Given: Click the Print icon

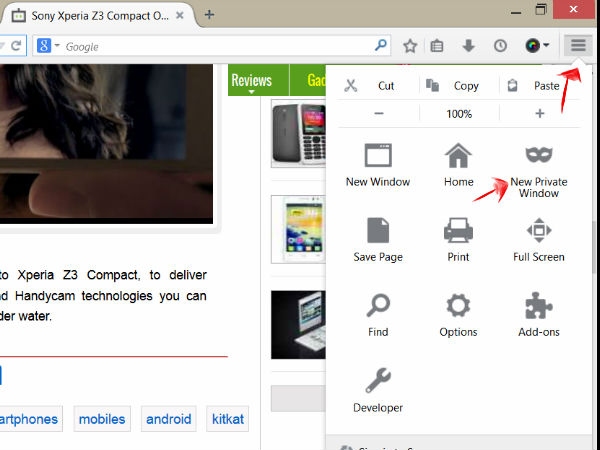Looking at the screenshot, I should (x=458, y=230).
